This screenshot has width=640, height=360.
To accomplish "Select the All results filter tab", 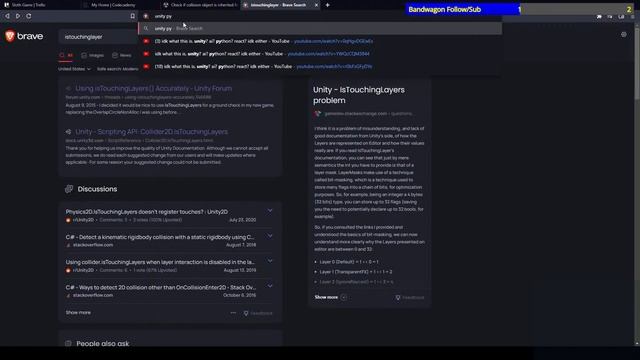I will (x=66, y=56).
